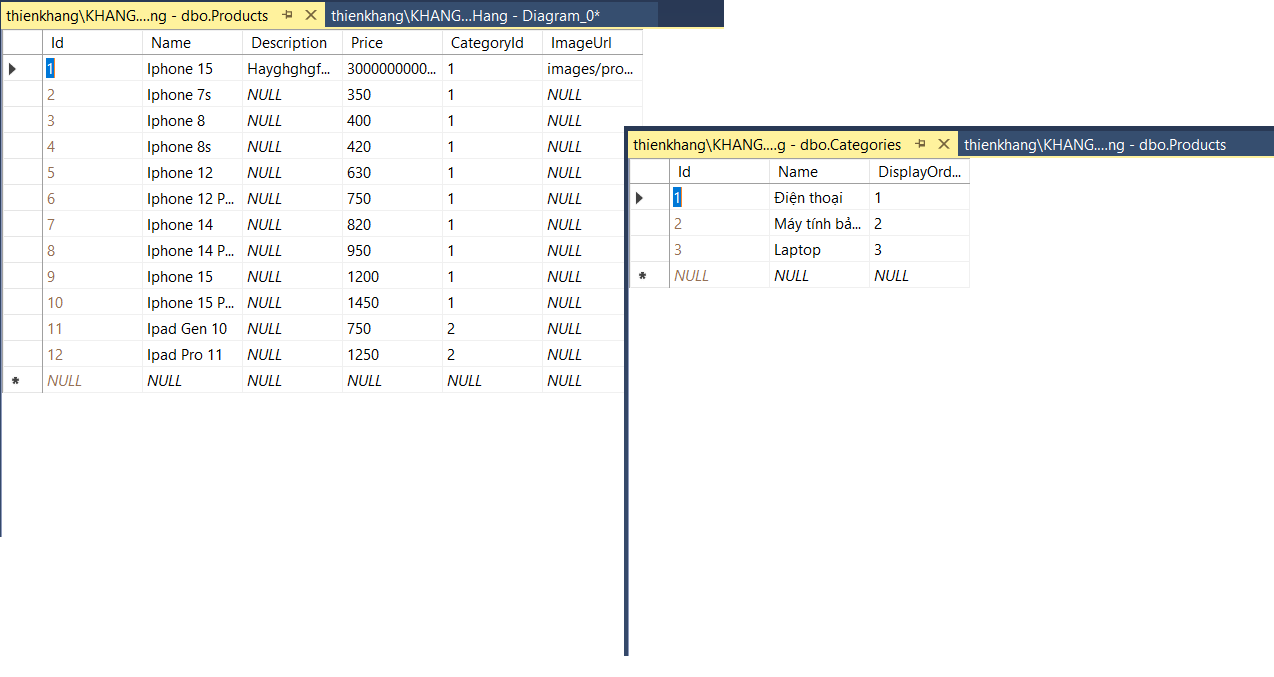Click the NULL Price cell in Products new row
This screenshot has height=677, width=1274.
pyautogui.click(x=392, y=381)
